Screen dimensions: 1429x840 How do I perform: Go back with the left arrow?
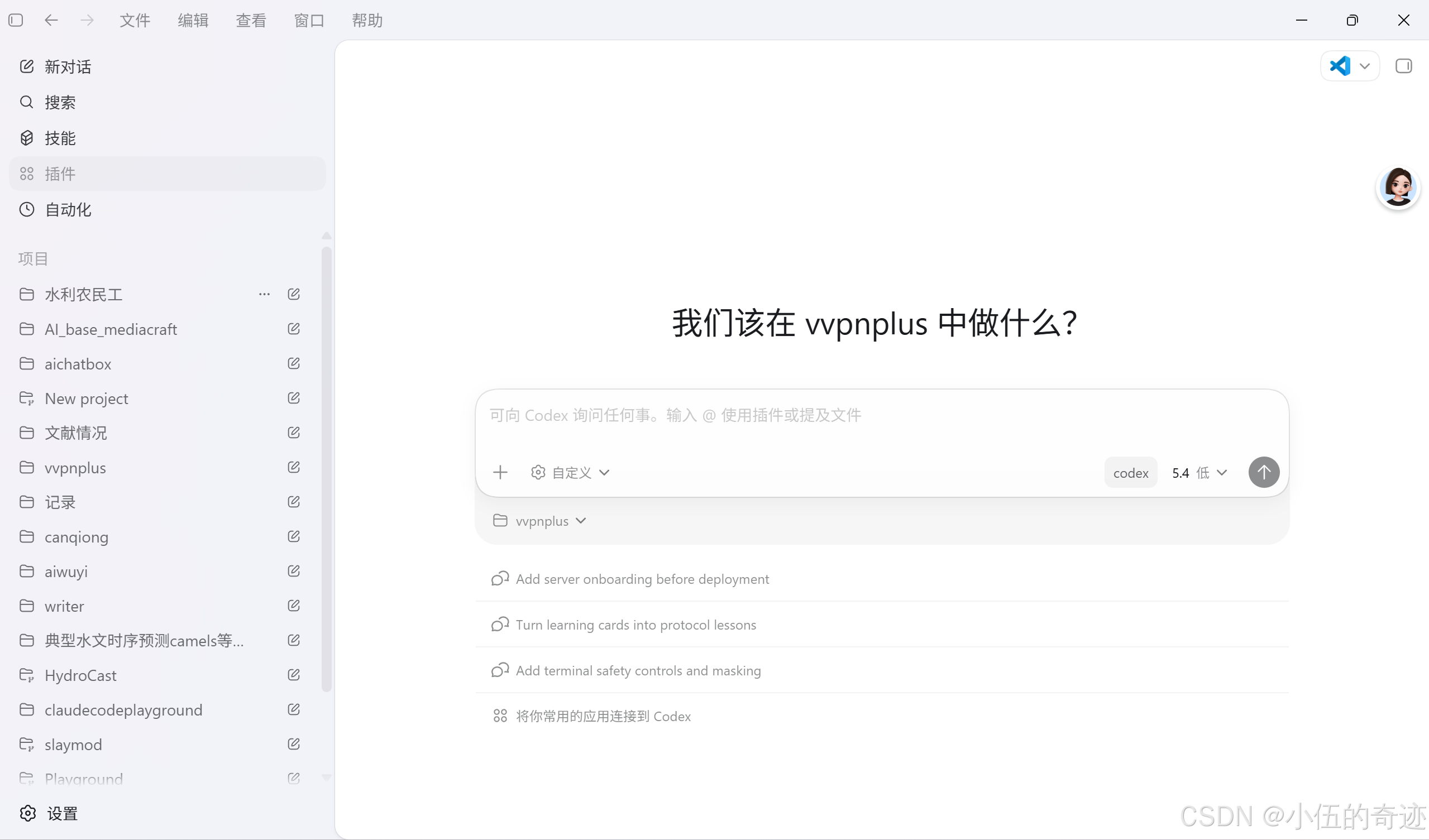[51, 21]
